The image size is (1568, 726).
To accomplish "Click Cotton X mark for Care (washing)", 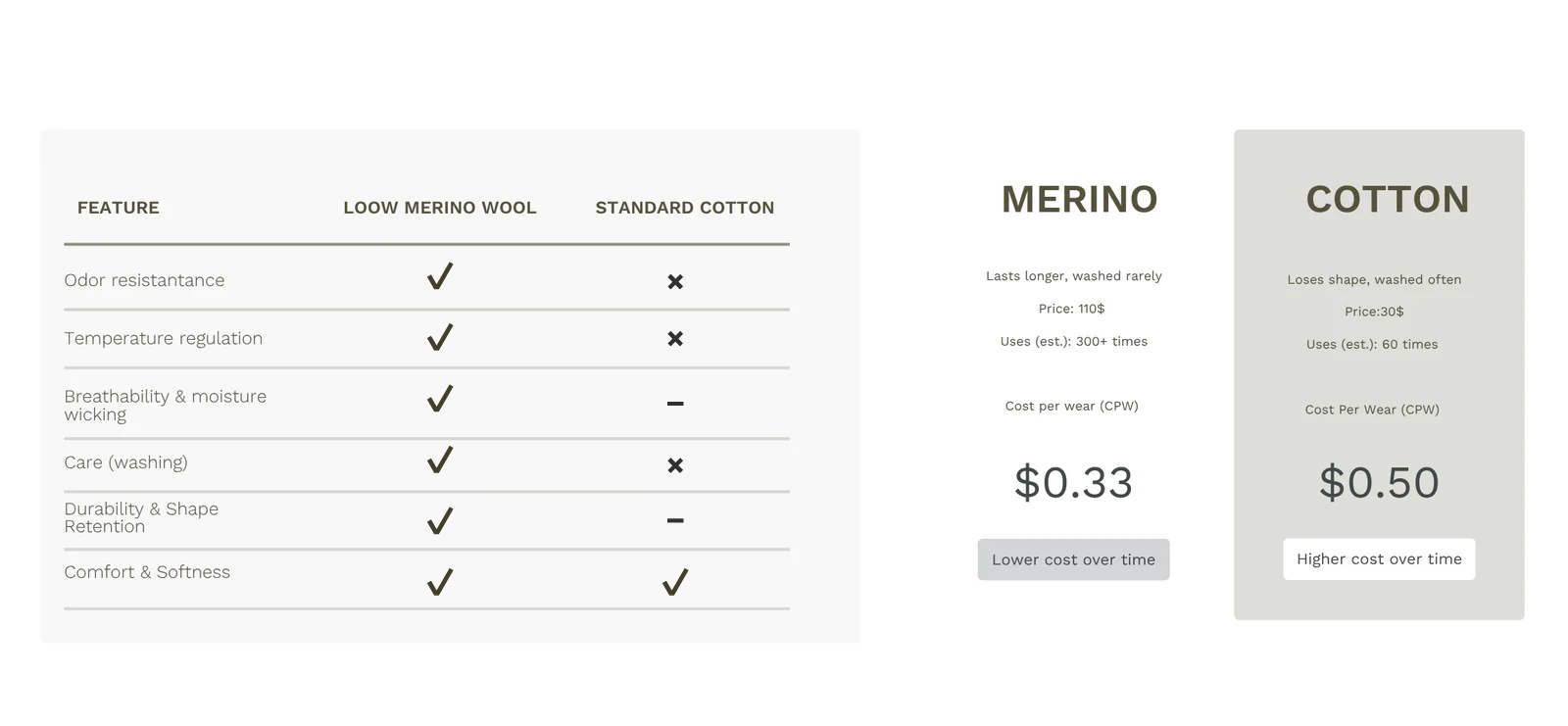I will point(675,465).
